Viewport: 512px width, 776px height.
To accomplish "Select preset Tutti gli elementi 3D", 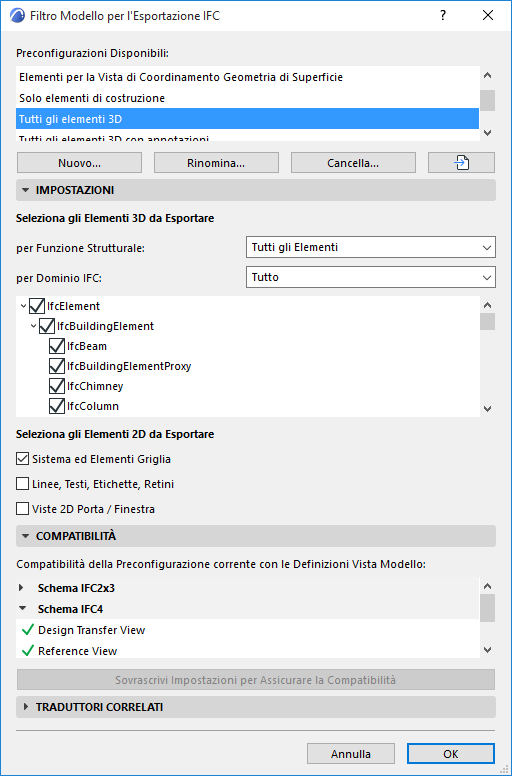I will [247, 119].
